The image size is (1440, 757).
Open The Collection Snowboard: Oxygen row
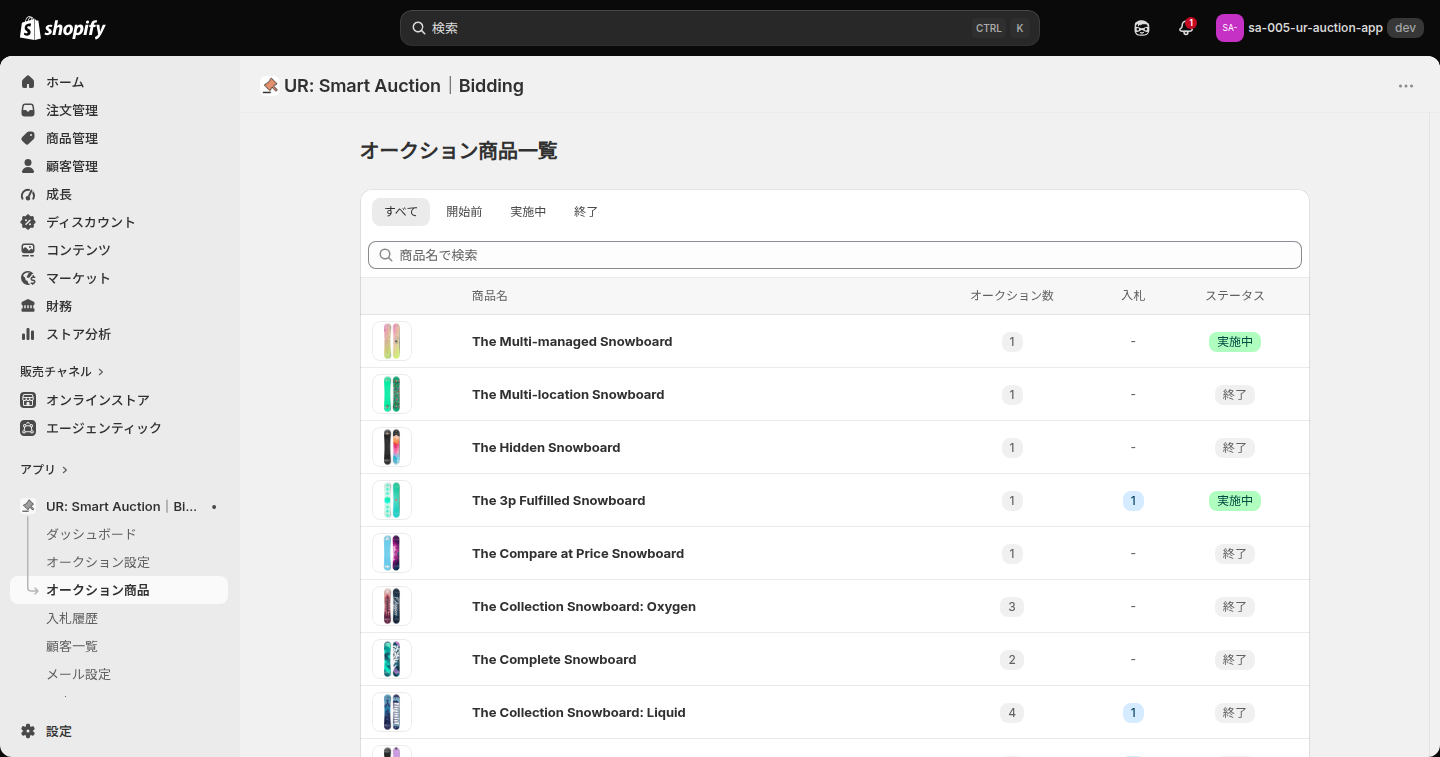(835, 606)
